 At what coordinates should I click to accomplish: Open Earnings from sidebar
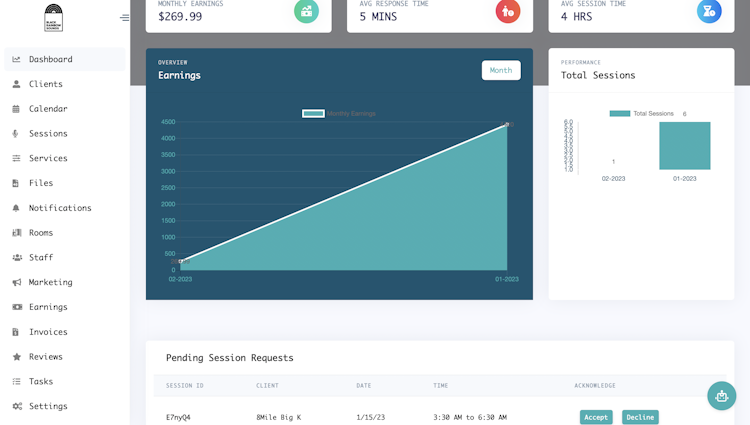coord(65,307)
